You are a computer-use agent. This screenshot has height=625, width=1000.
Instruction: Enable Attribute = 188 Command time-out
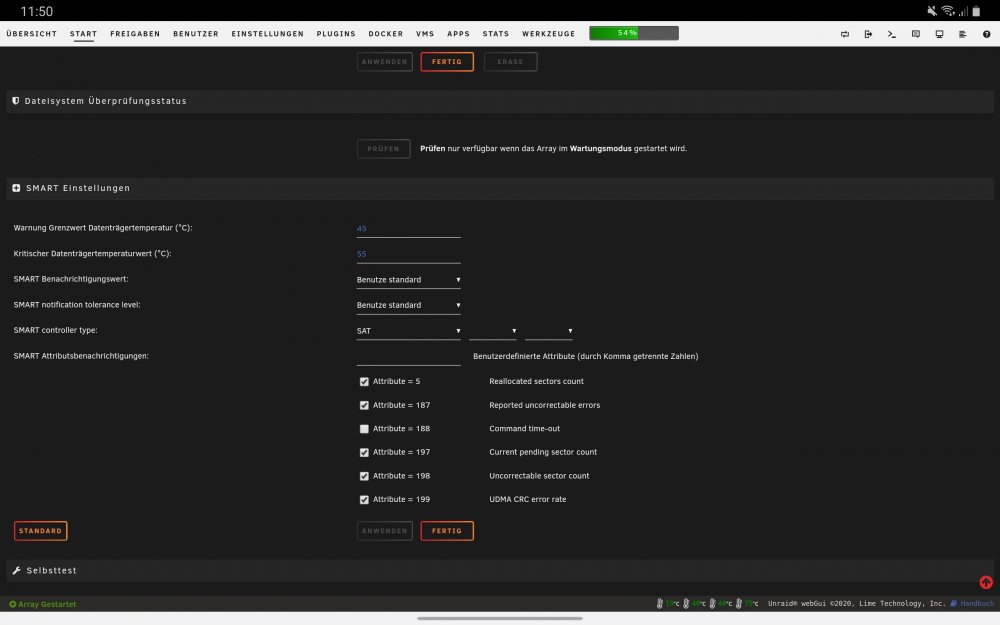(x=364, y=429)
